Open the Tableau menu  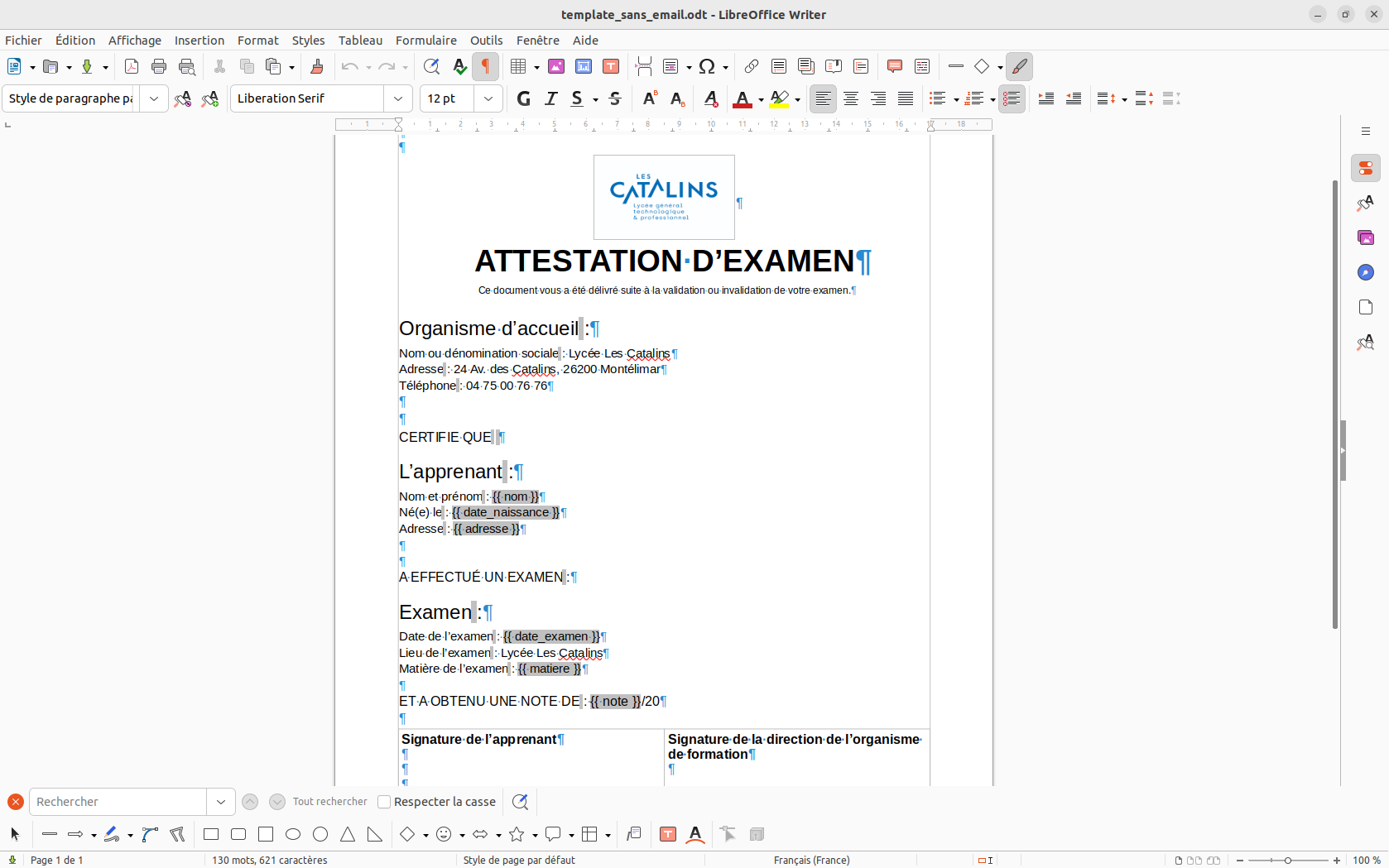[360, 40]
